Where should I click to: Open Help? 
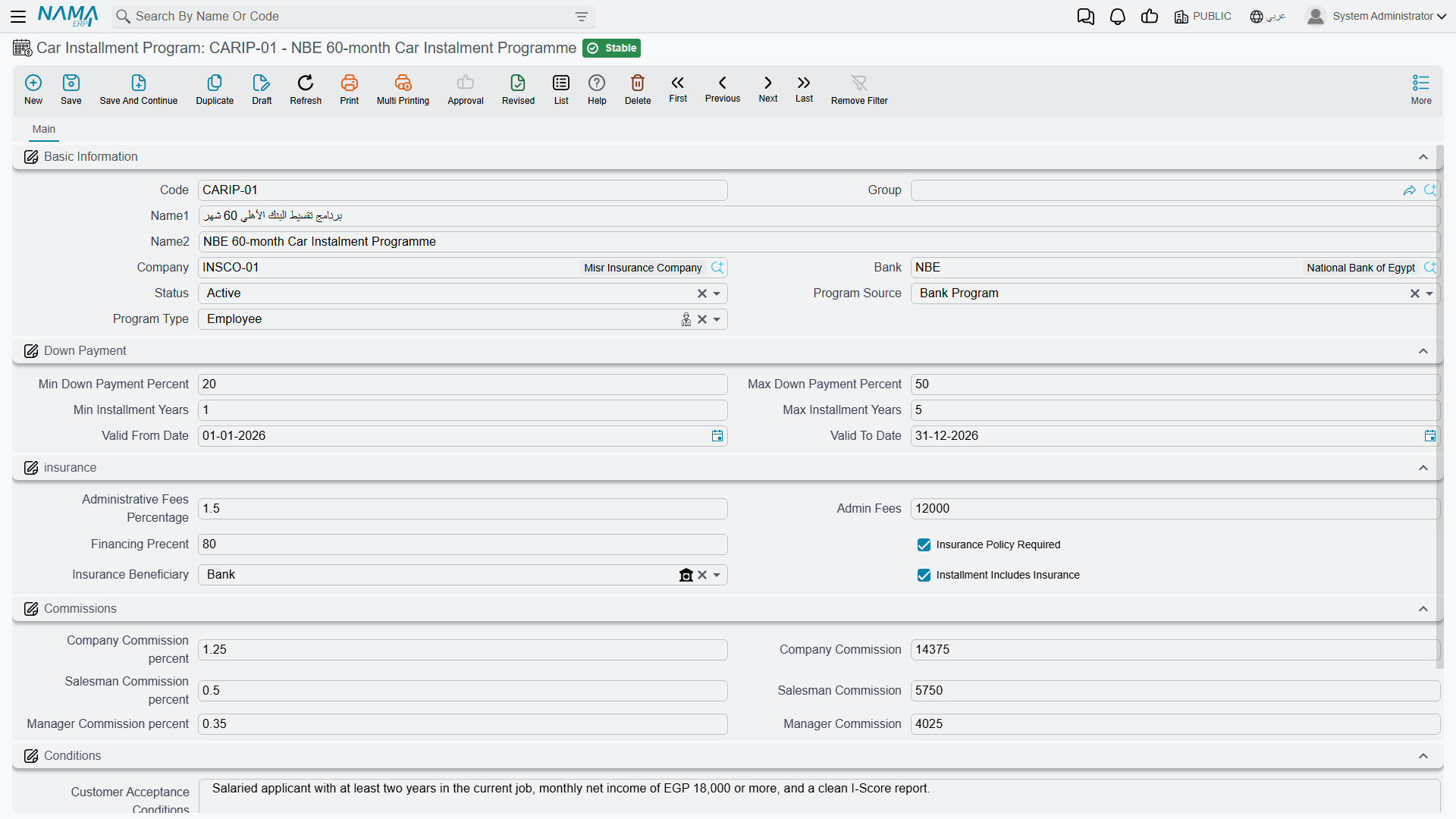pos(597,89)
